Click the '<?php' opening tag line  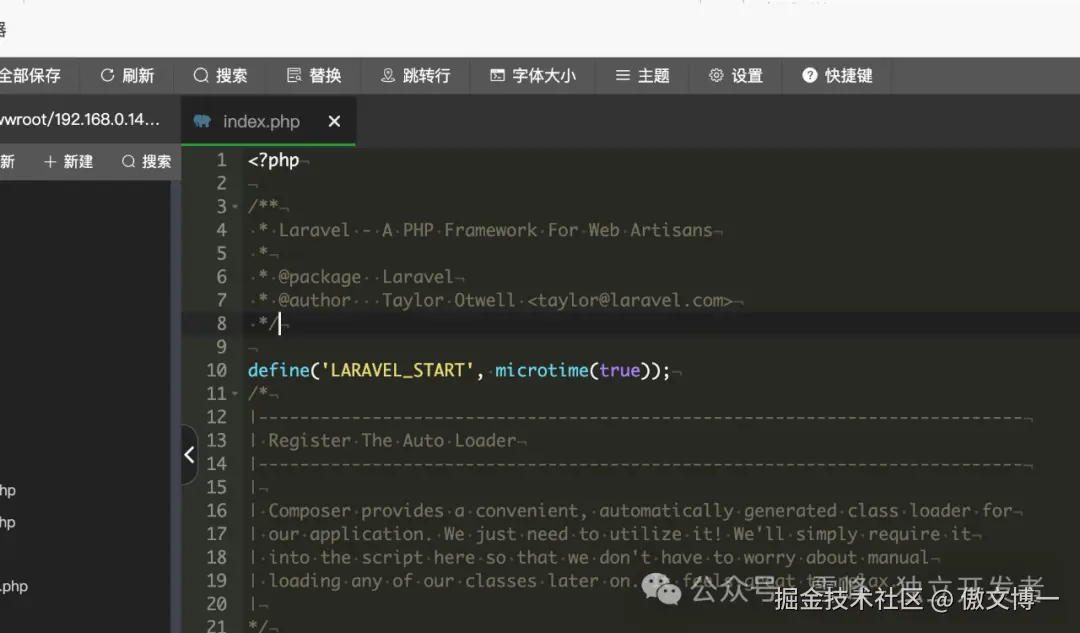point(273,160)
